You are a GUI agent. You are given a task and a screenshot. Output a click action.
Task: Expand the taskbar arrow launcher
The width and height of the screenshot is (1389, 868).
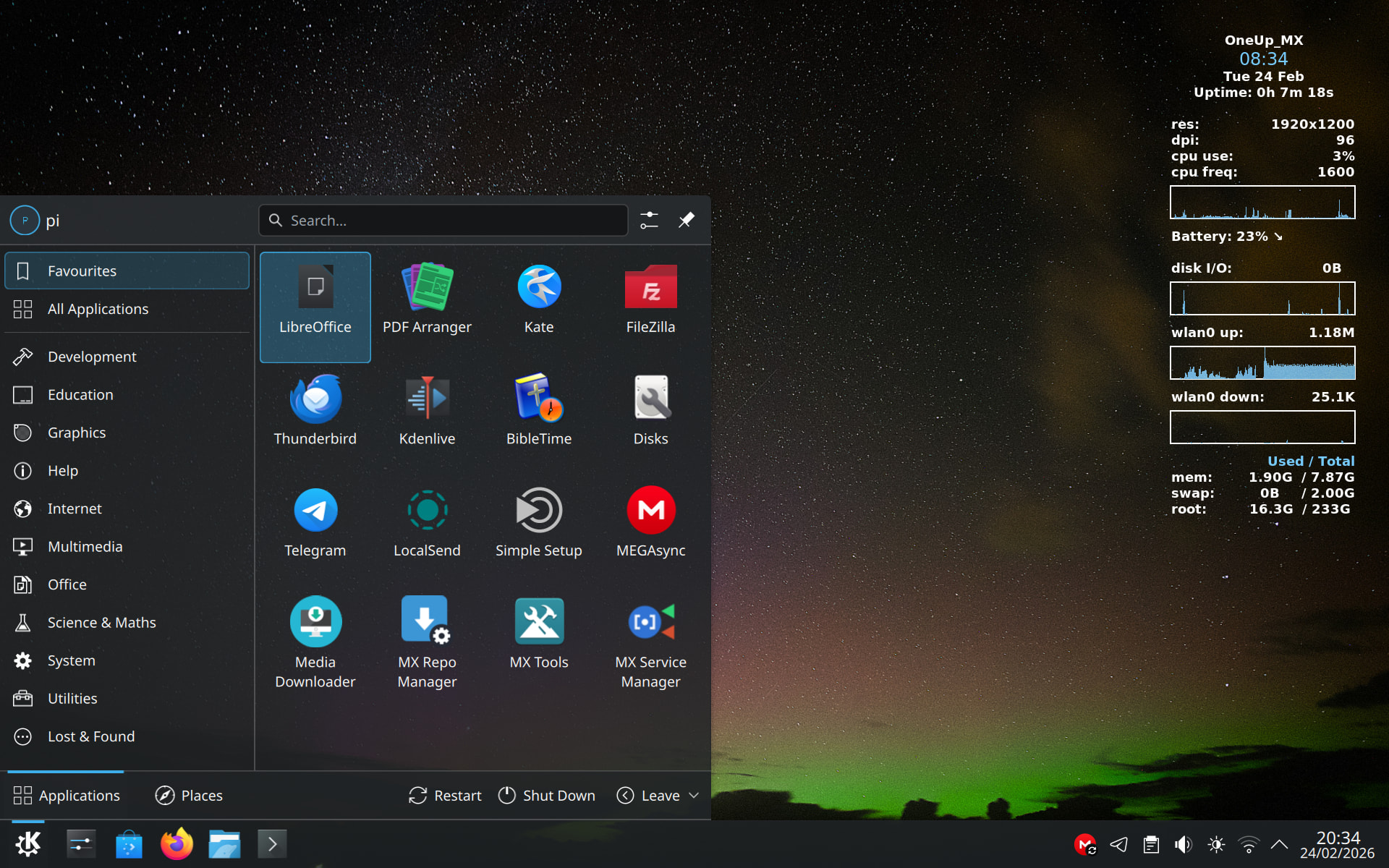[272, 844]
